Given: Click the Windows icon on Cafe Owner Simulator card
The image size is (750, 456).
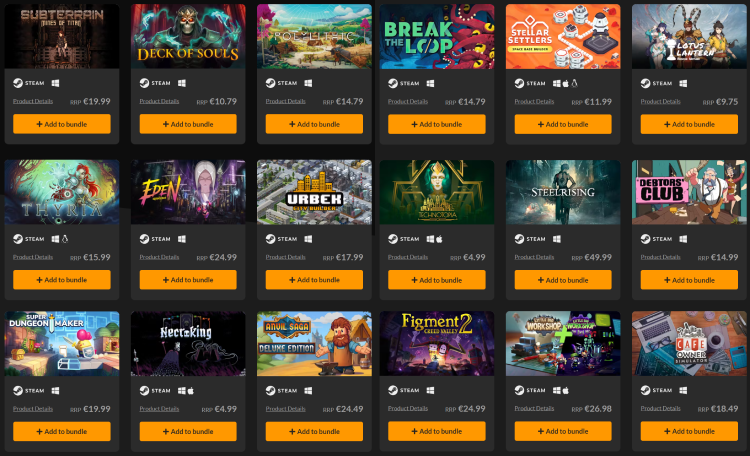Looking at the screenshot, I should [683, 390].
